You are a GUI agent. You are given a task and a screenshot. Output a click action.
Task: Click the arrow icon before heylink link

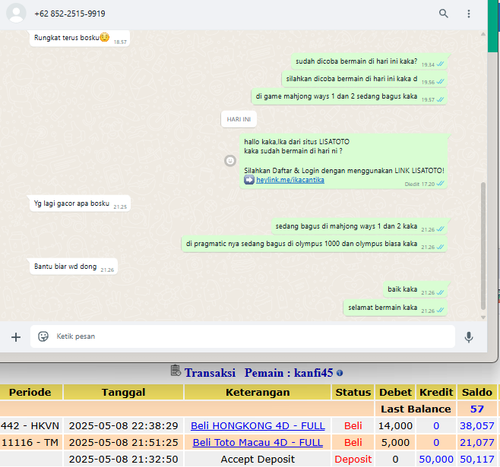249,180
